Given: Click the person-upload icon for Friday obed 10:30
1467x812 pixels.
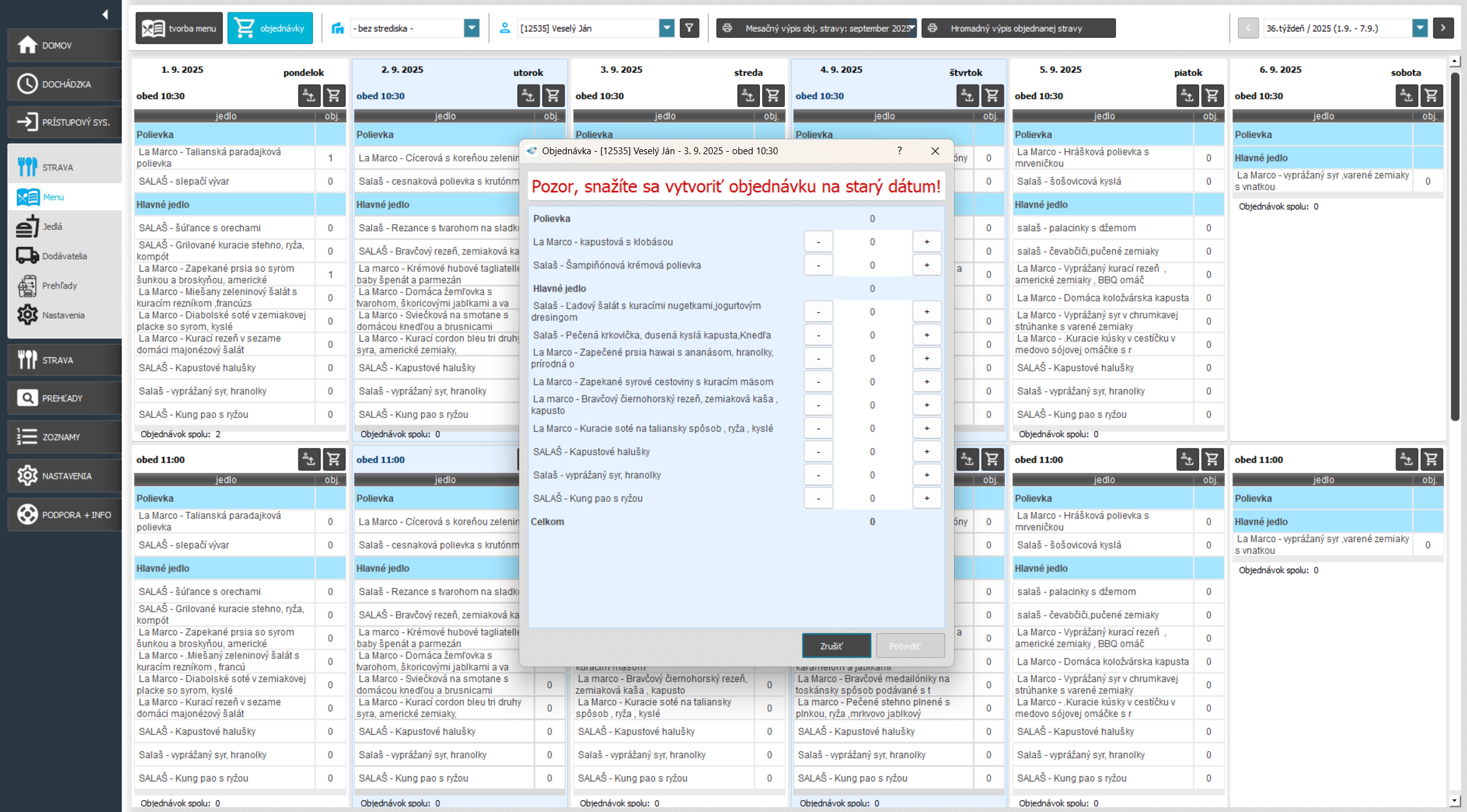Looking at the screenshot, I should pos(1187,96).
